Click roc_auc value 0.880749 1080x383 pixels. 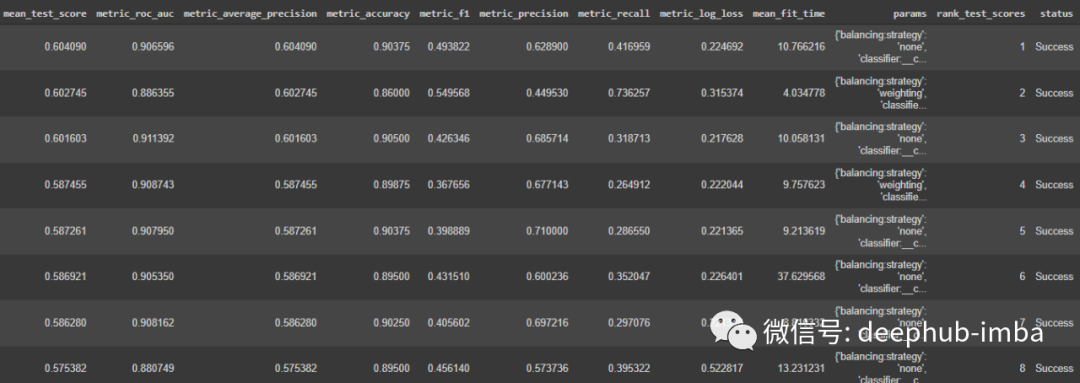point(153,369)
